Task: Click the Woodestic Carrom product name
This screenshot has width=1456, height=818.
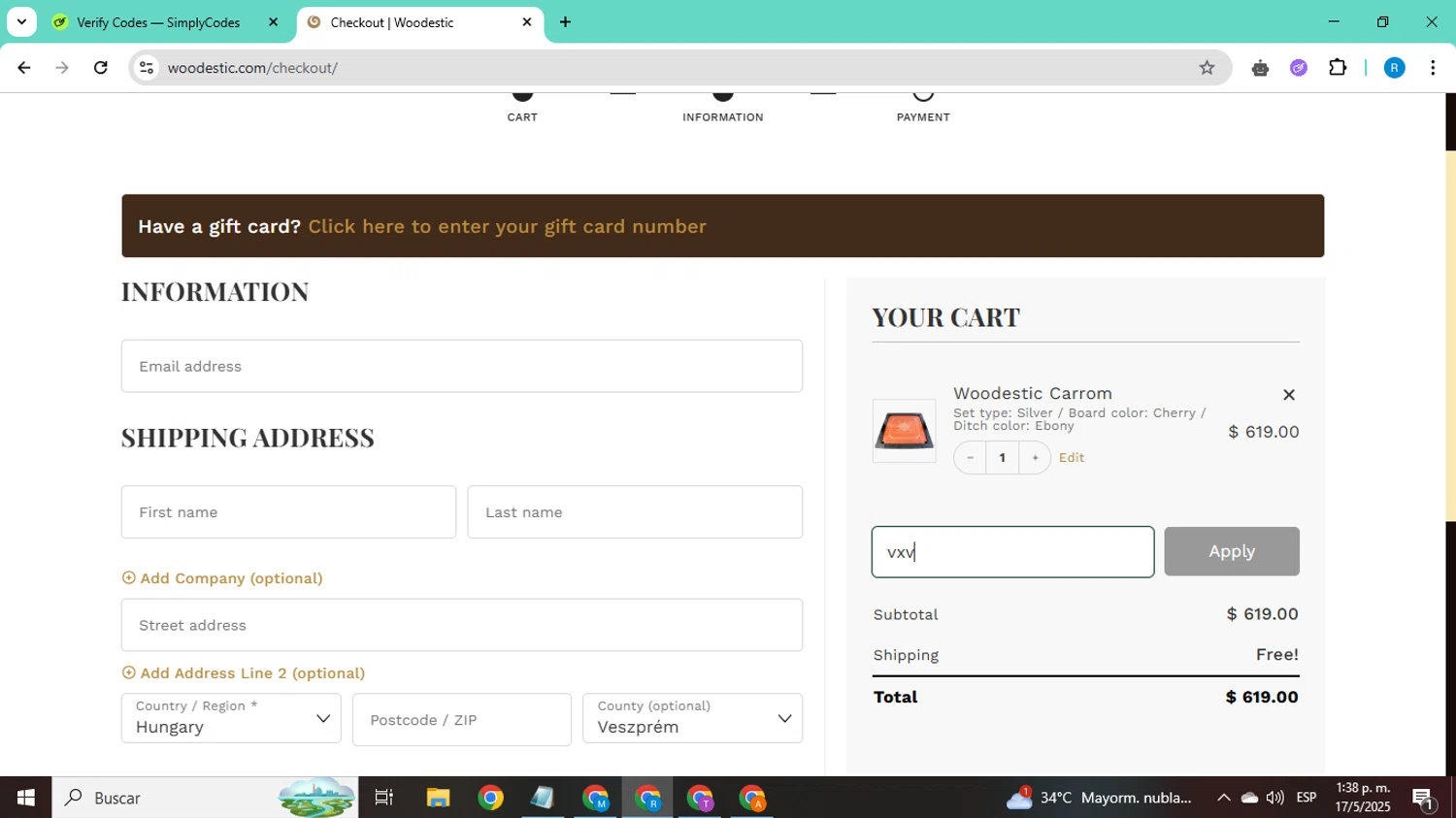Action: pos(1033,393)
